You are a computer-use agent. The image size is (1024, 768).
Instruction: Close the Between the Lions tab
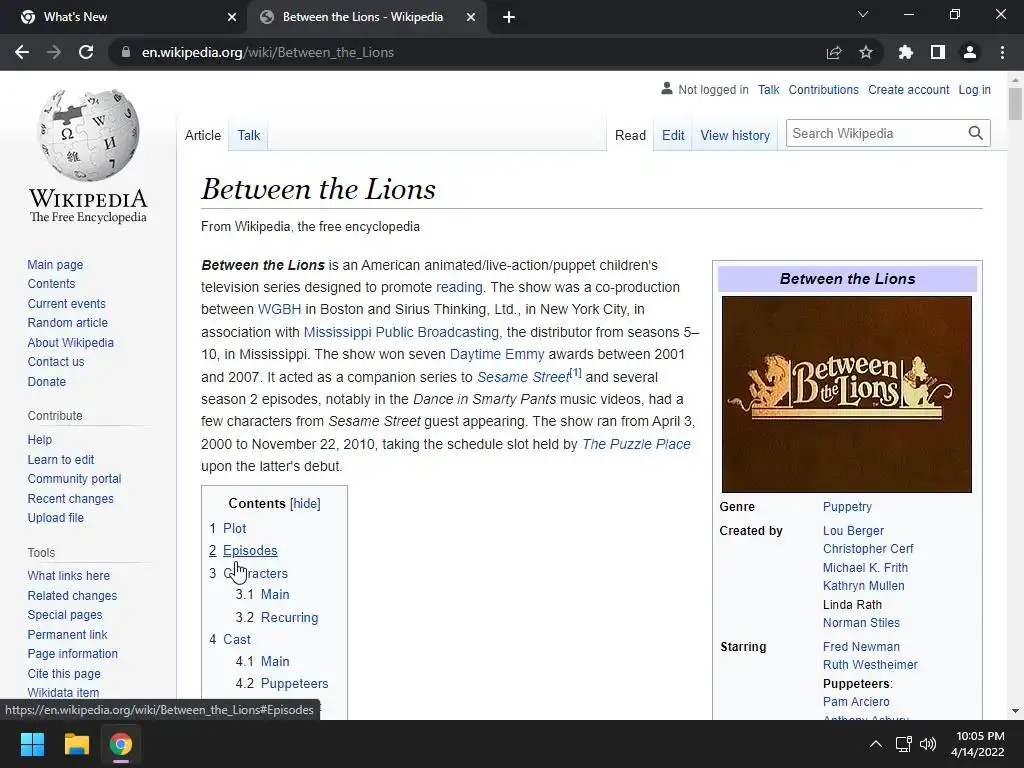click(471, 17)
